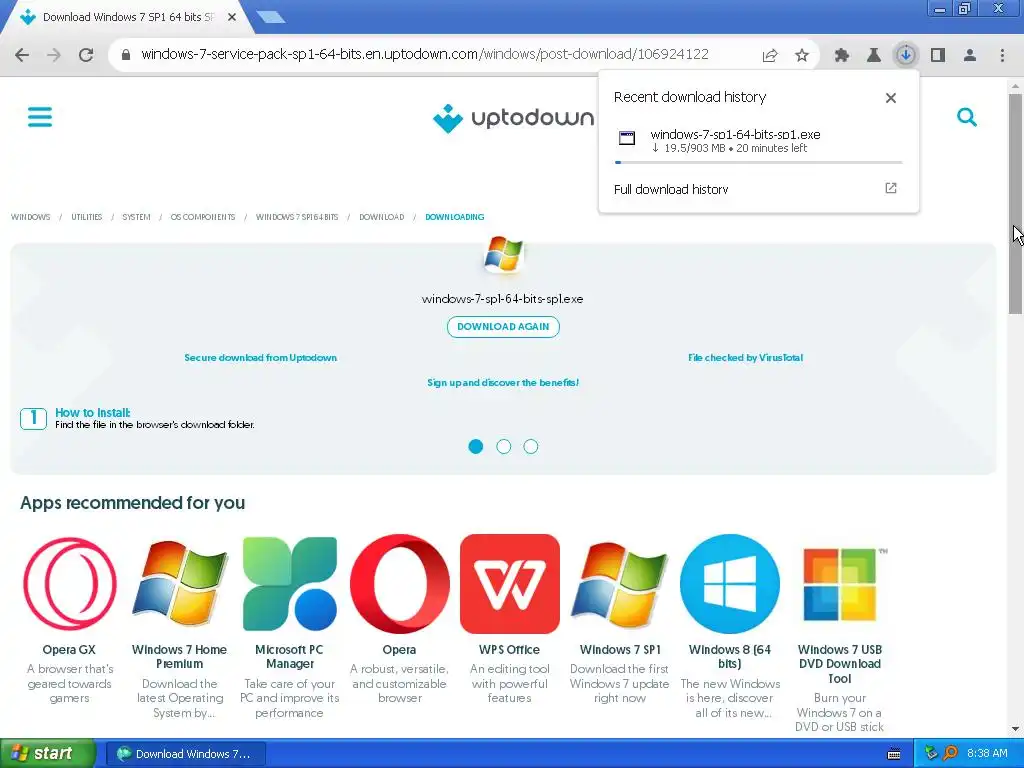Screen dimensions: 1024x768
Task: Click File checked by VirusTotal
Action: click(746, 358)
